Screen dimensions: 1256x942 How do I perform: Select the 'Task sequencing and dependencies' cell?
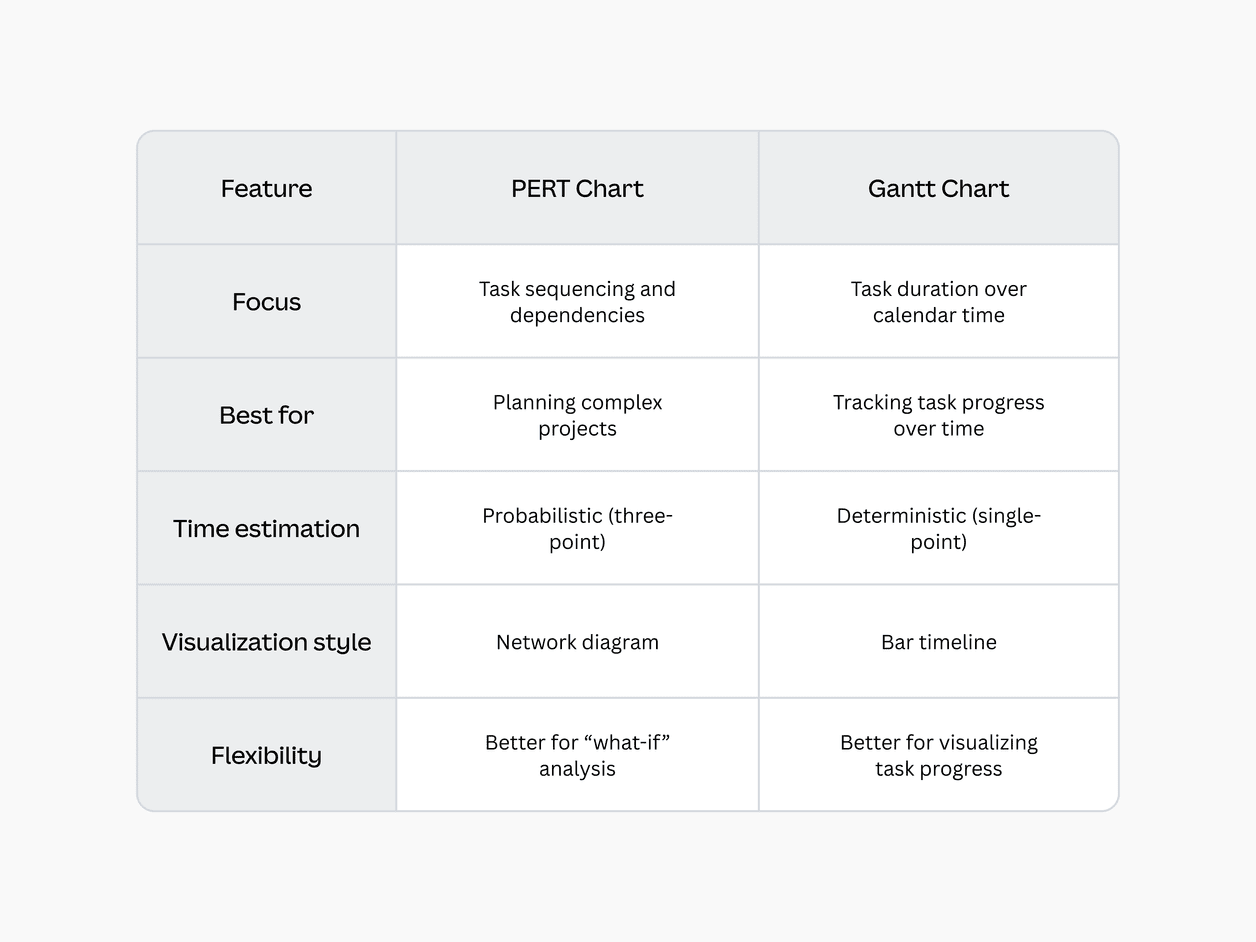[x=577, y=302]
